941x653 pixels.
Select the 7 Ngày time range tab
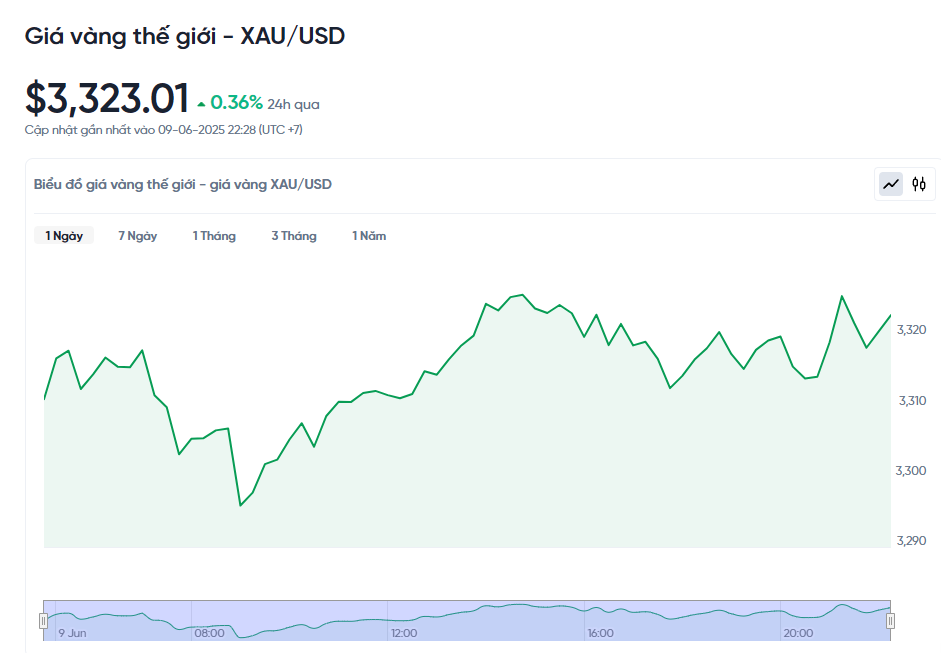click(138, 236)
